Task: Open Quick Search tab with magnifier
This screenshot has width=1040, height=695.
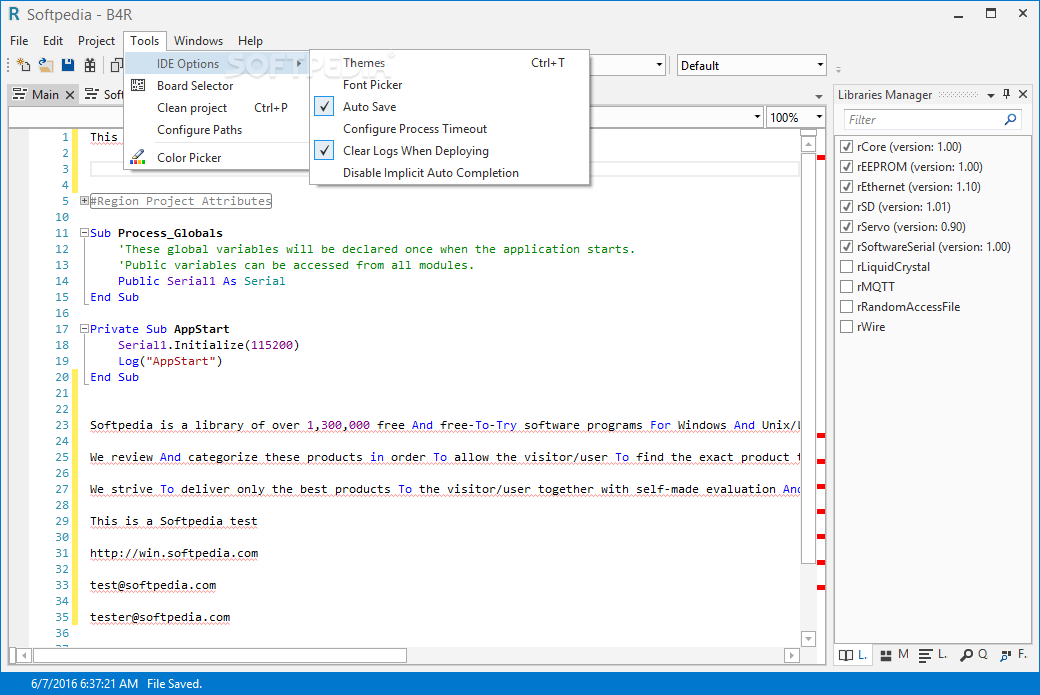Action: click(x=974, y=655)
